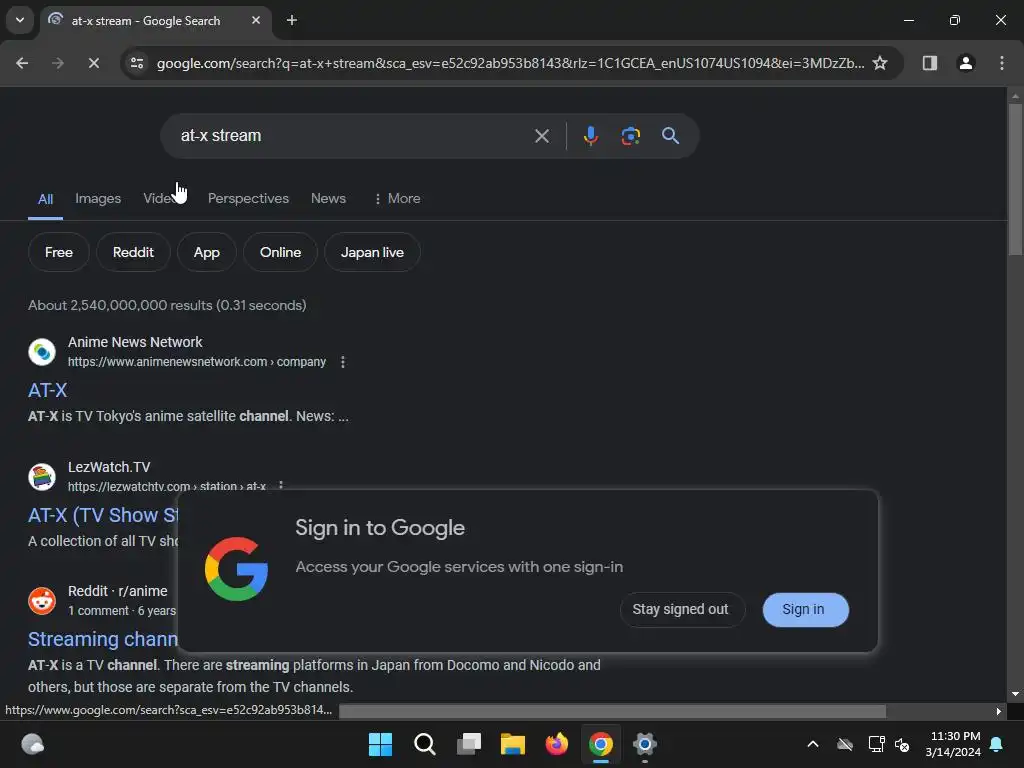Clear the search box text
Screen dimensions: 1024x768
point(542,136)
